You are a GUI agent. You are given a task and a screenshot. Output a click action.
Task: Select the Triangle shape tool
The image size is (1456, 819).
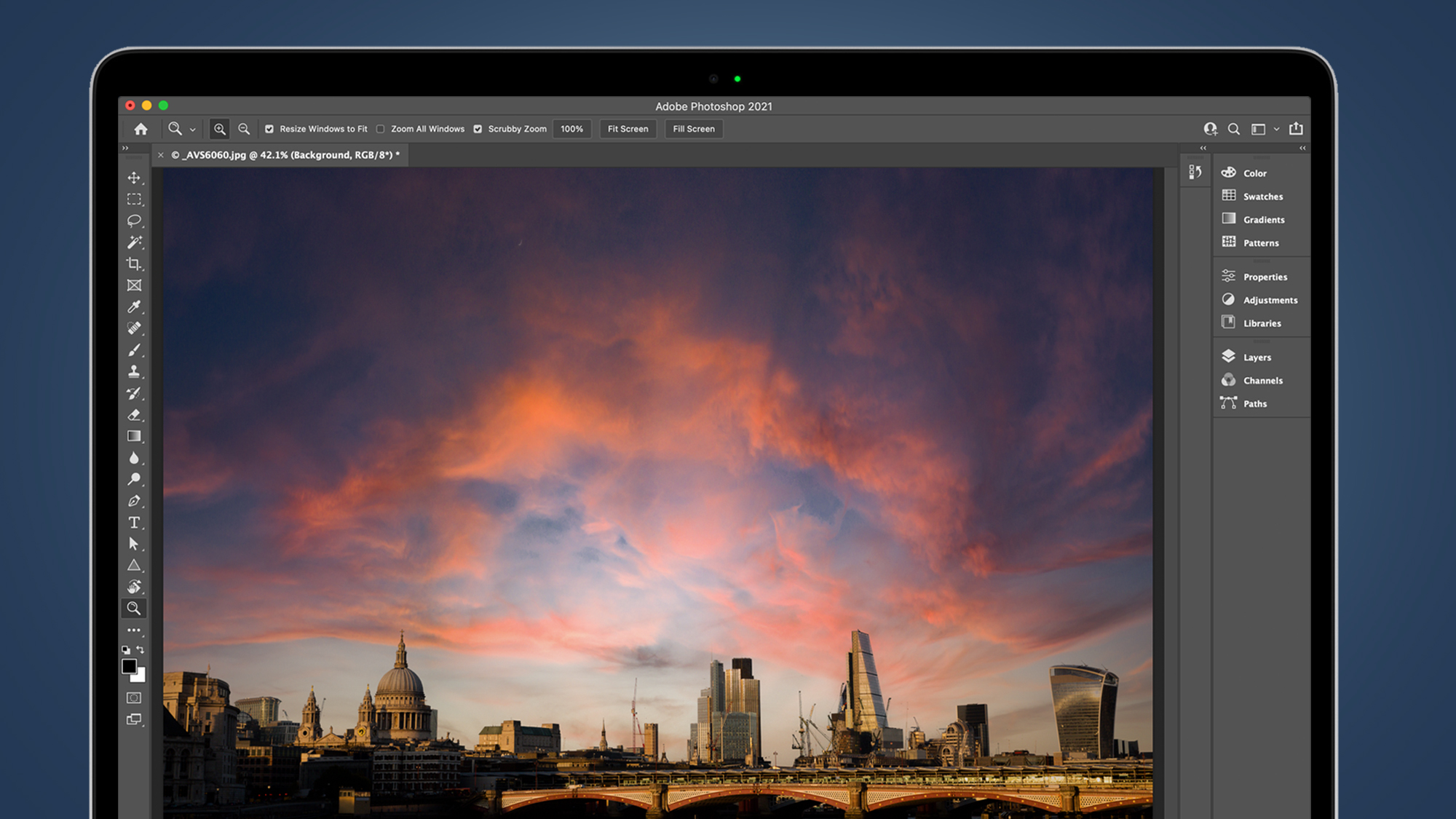[x=134, y=566]
